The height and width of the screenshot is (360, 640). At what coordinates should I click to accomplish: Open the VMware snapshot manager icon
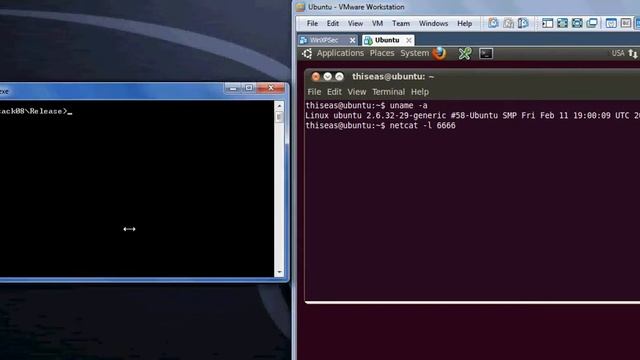coord(523,23)
